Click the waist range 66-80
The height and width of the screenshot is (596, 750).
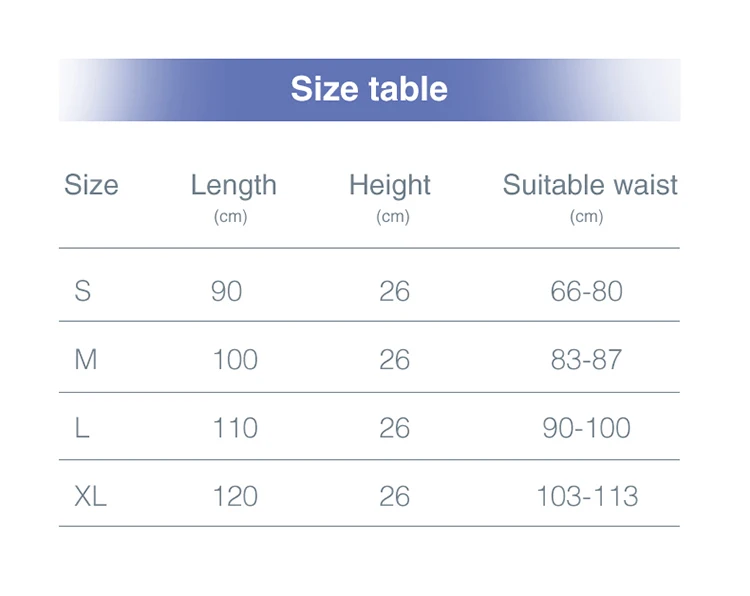(x=587, y=291)
